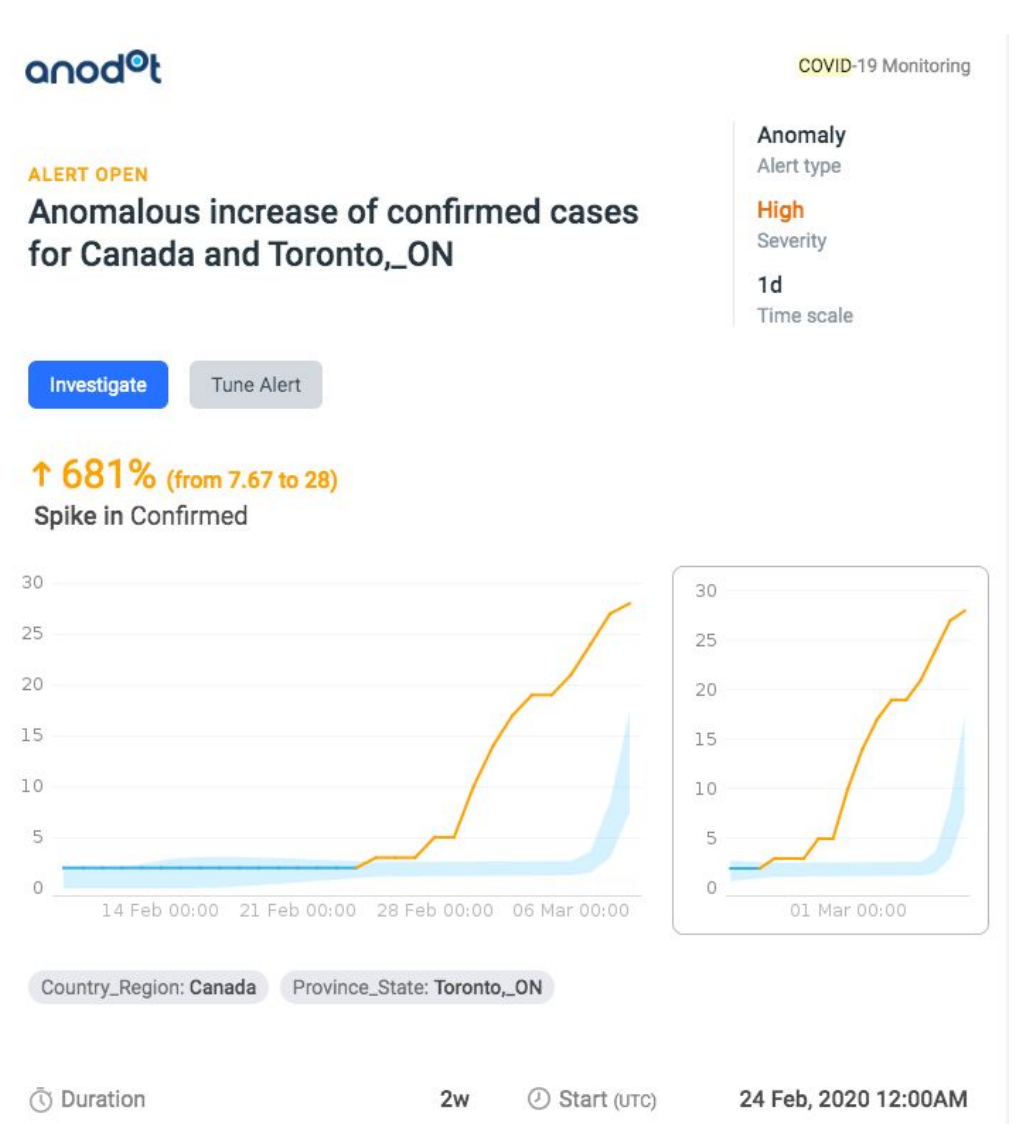The width and height of the screenshot is (1030, 1140).
Task: Click the orange upward spike arrow
Action: tap(43, 475)
